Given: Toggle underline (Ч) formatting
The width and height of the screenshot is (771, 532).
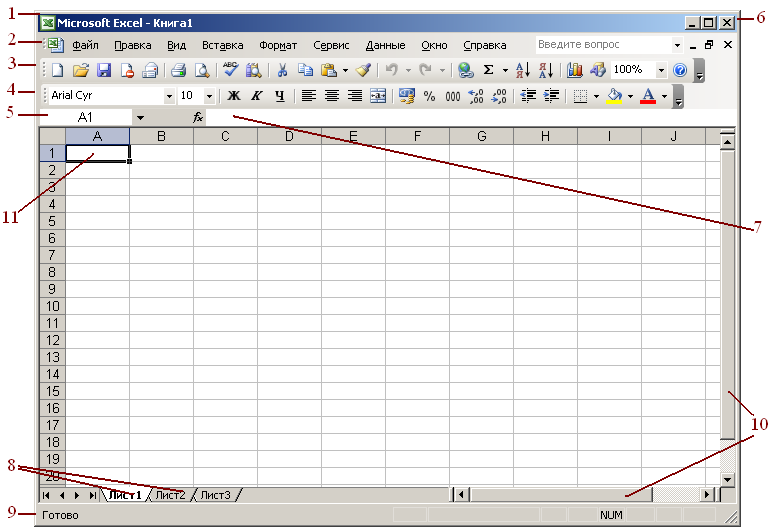Looking at the screenshot, I should pos(280,96).
